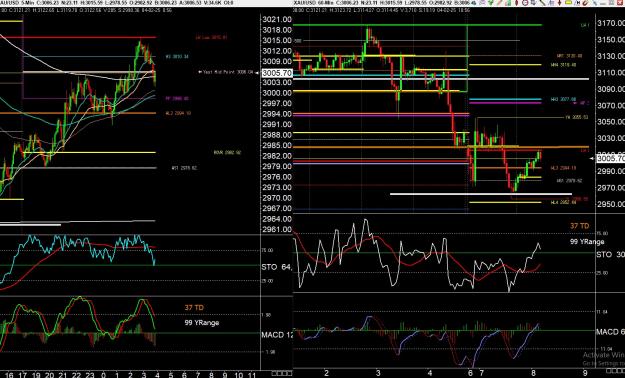Select the dark diagonal line drawing tool

click(x=542, y=2)
